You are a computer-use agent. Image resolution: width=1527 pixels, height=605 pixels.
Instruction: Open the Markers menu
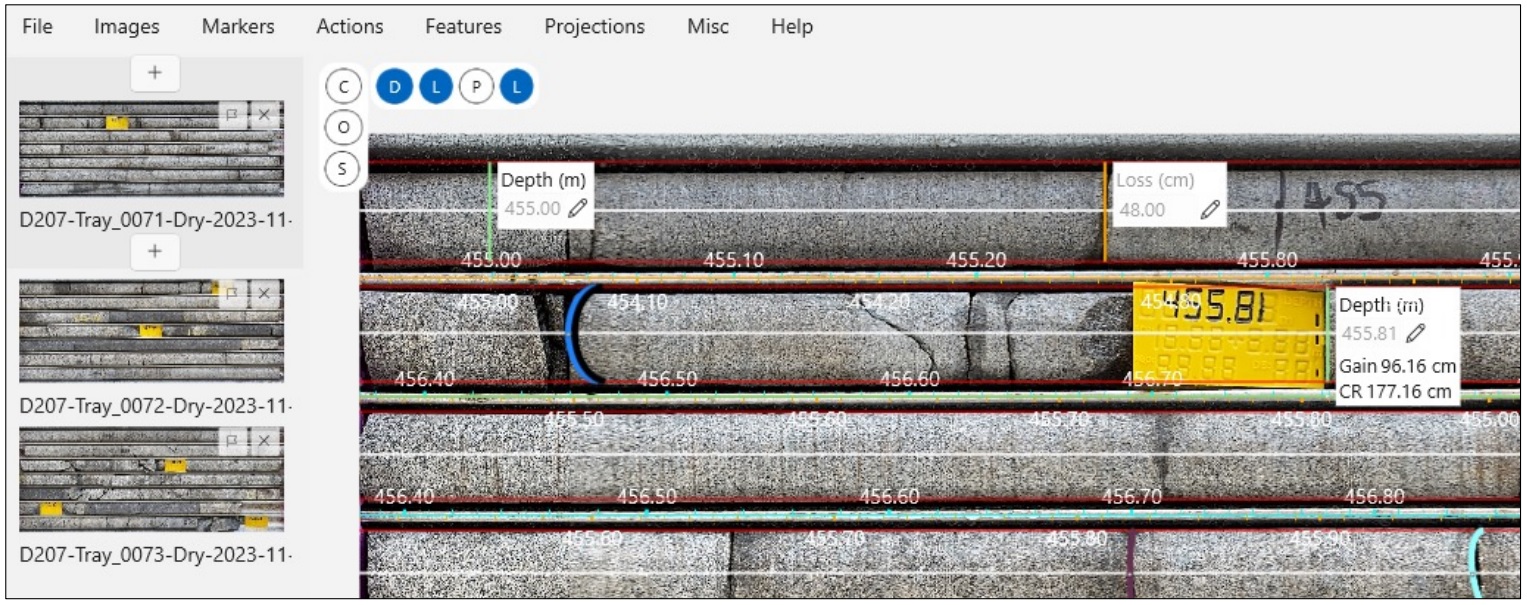point(237,27)
